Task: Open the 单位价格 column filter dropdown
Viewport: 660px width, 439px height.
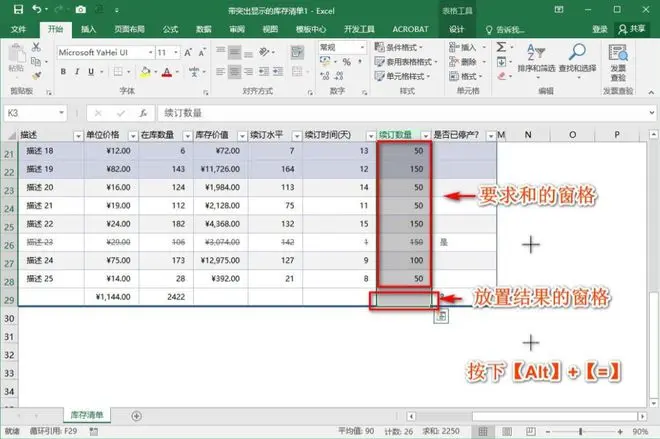Action: click(133, 136)
